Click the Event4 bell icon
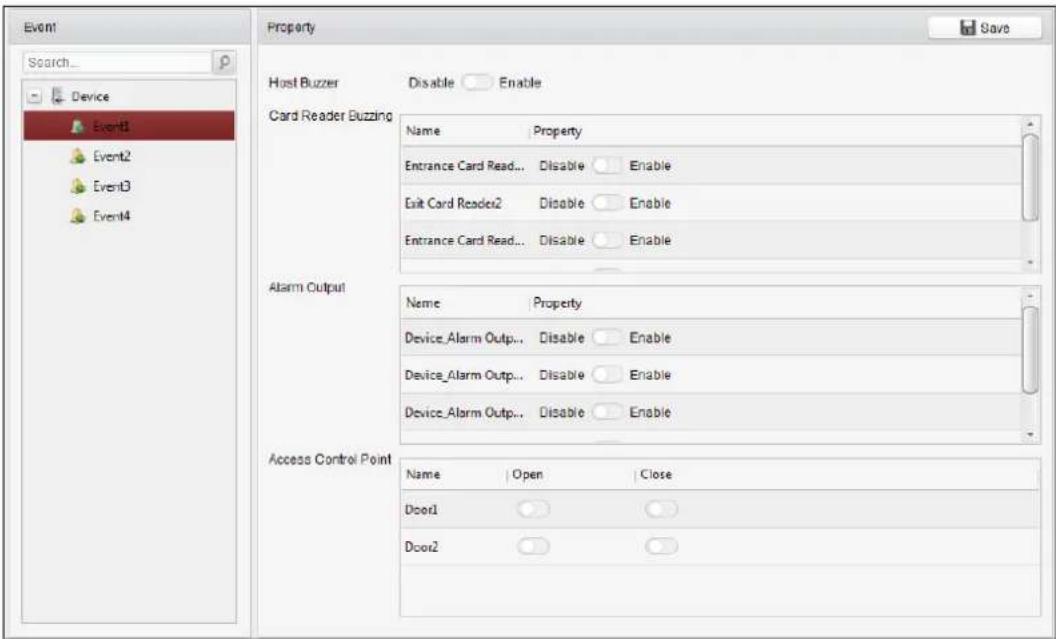Screen dimensions: 1056x639 pyautogui.click(x=79, y=216)
